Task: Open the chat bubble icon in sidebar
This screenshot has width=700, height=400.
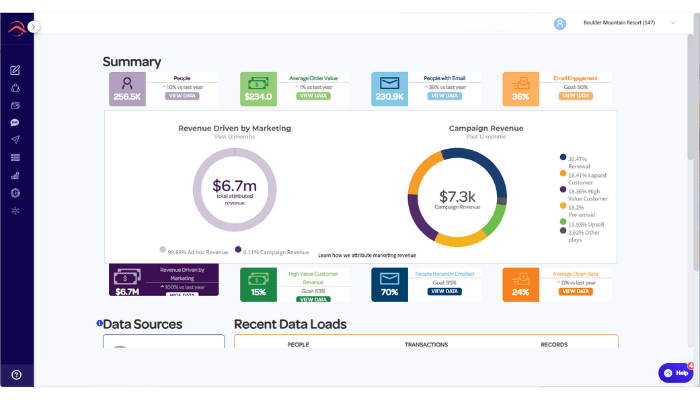Action: click(x=15, y=122)
